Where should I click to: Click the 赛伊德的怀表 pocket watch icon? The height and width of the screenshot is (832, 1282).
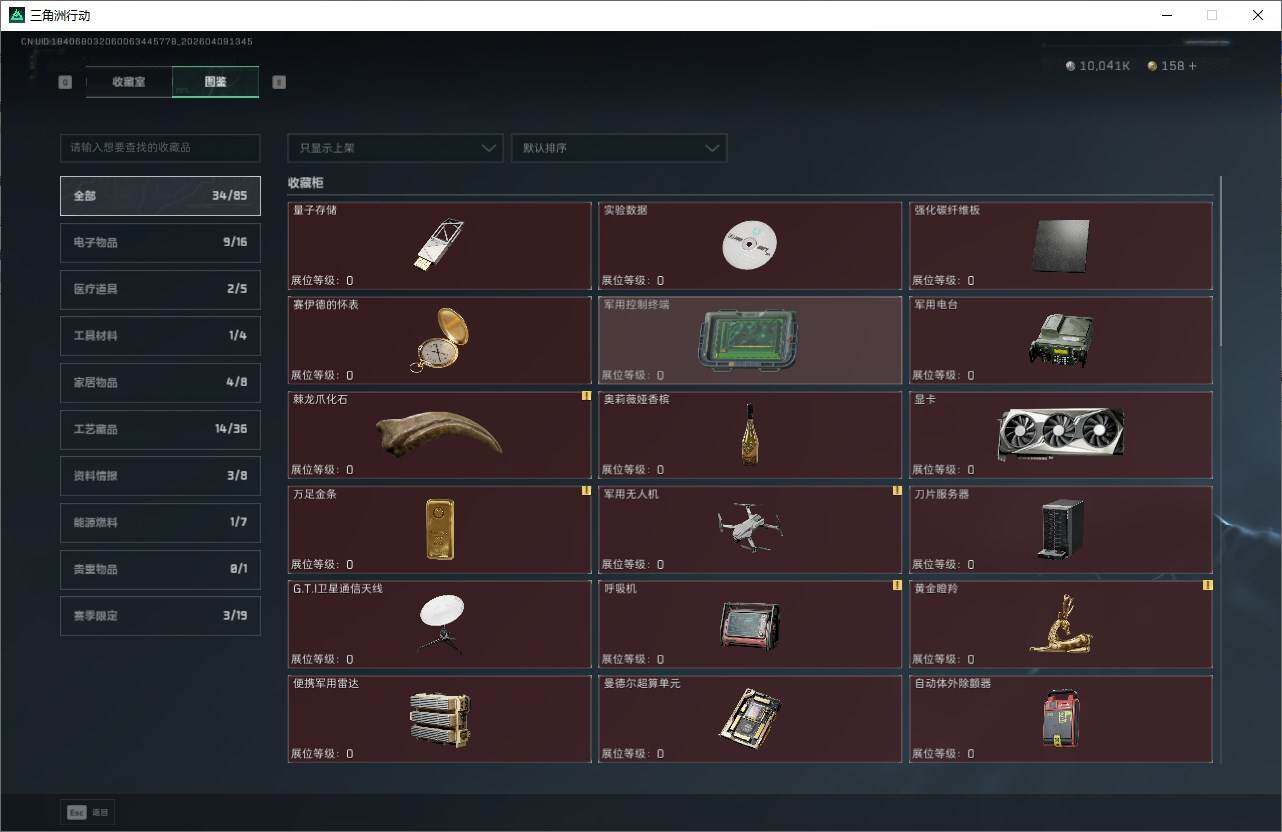pyautogui.click(x=438, y=340)
